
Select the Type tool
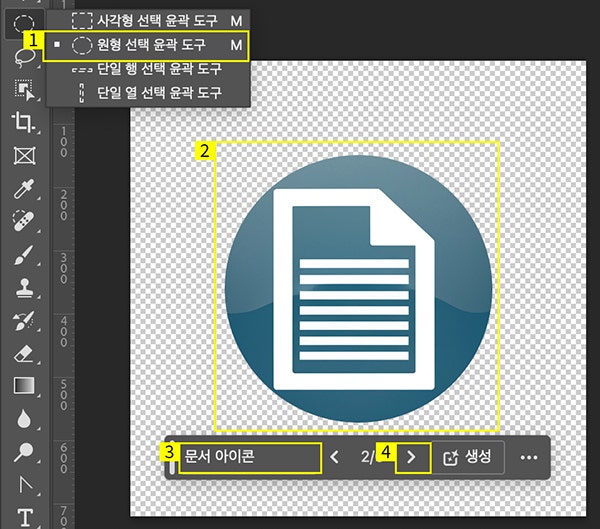[x=25, y=517]
